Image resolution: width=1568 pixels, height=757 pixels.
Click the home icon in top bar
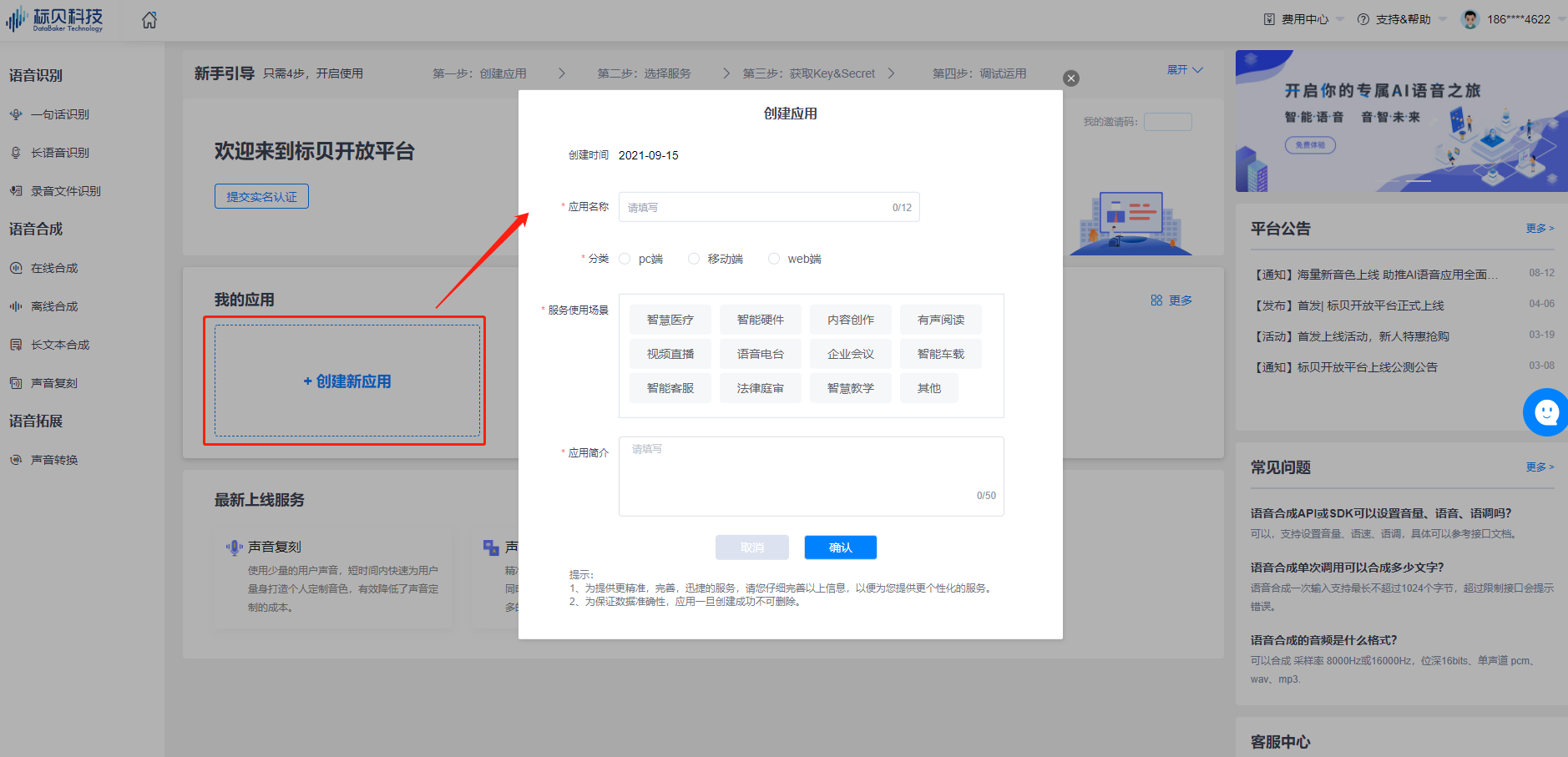149,19
